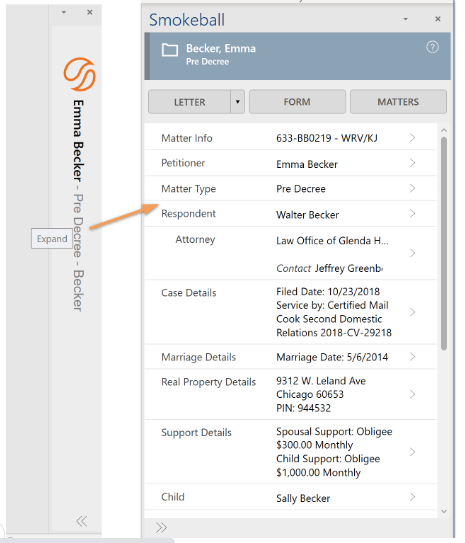Click the FORM button
Image resolution: width=465 pixels, height=543 pixels.
click(297, 102)
